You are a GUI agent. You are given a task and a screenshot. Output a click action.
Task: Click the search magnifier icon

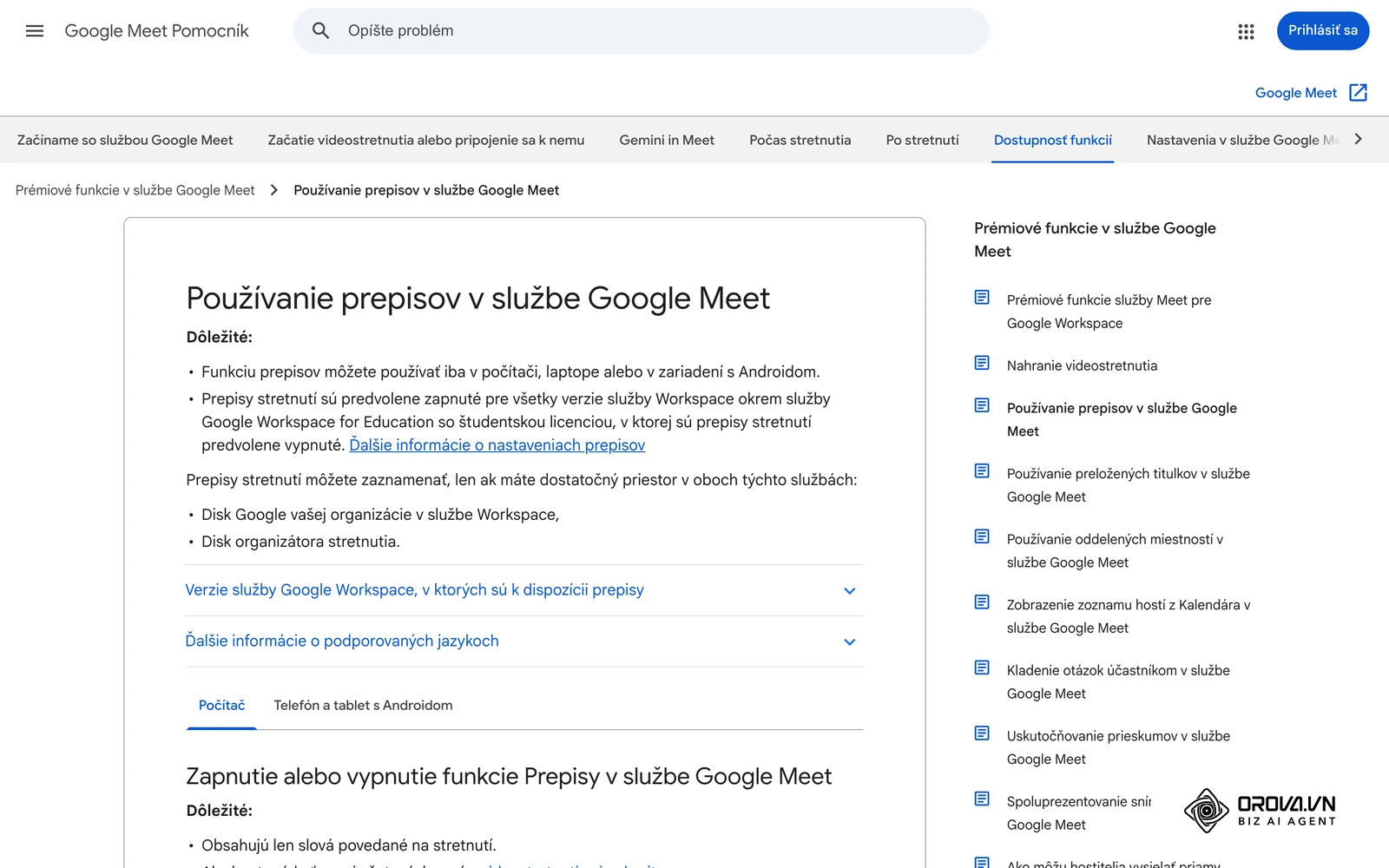320,31
